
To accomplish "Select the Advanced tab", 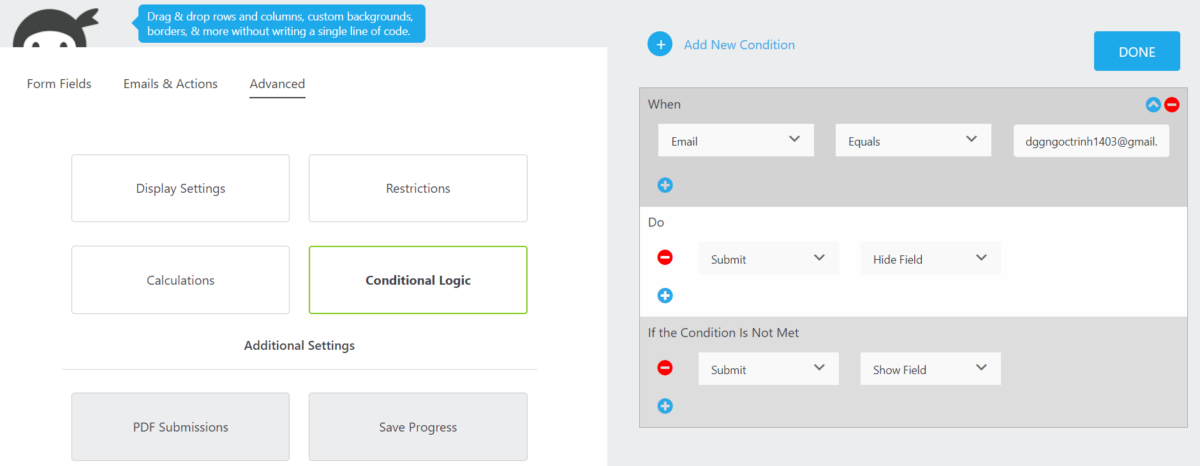I will click(x=277, y=84).
